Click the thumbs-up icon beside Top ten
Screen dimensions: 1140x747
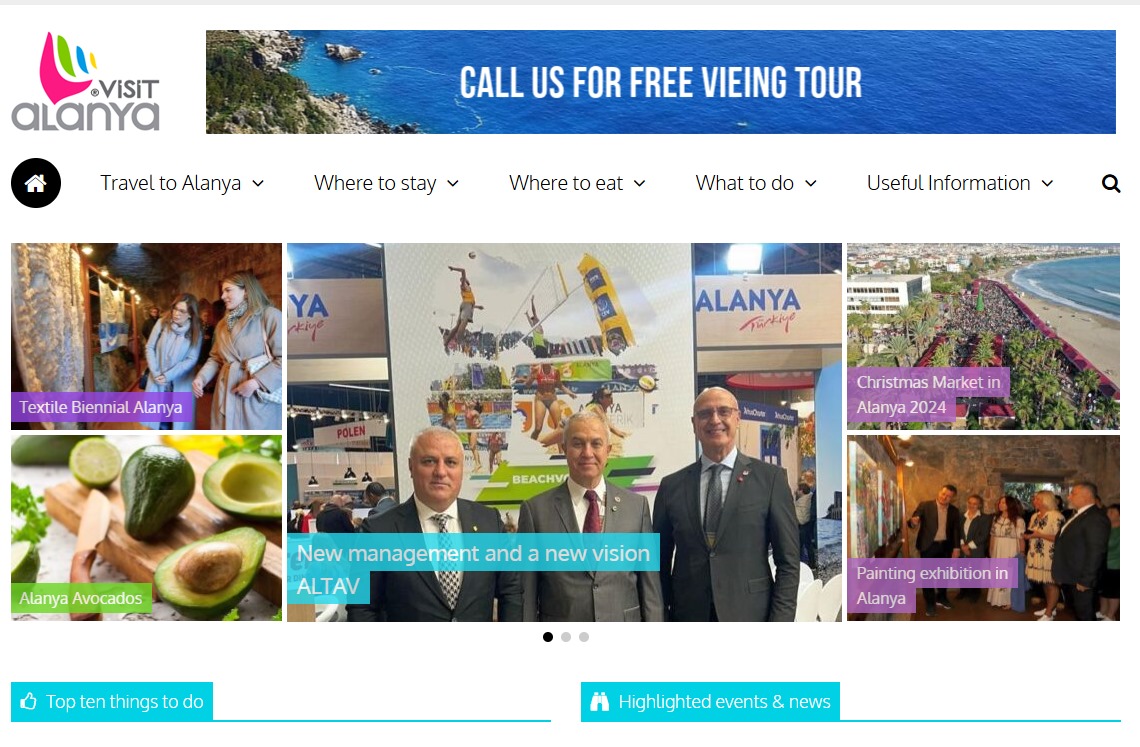[x=28, y=701]
